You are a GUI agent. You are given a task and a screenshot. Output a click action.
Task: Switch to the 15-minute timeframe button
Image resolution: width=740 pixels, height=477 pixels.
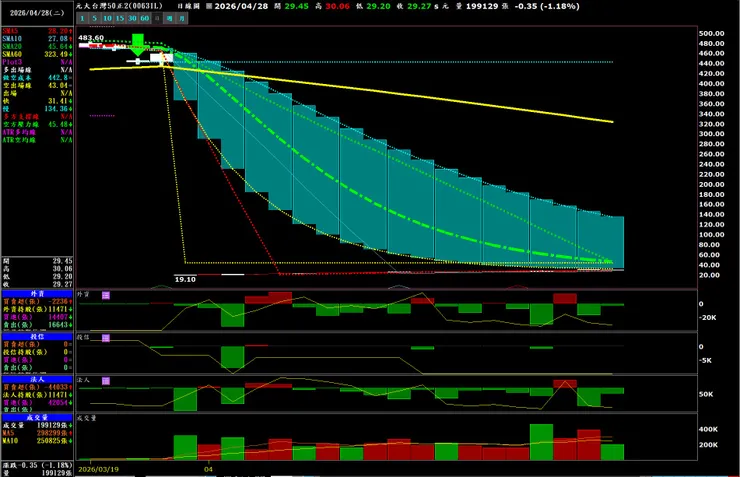[x=120, y=18]
